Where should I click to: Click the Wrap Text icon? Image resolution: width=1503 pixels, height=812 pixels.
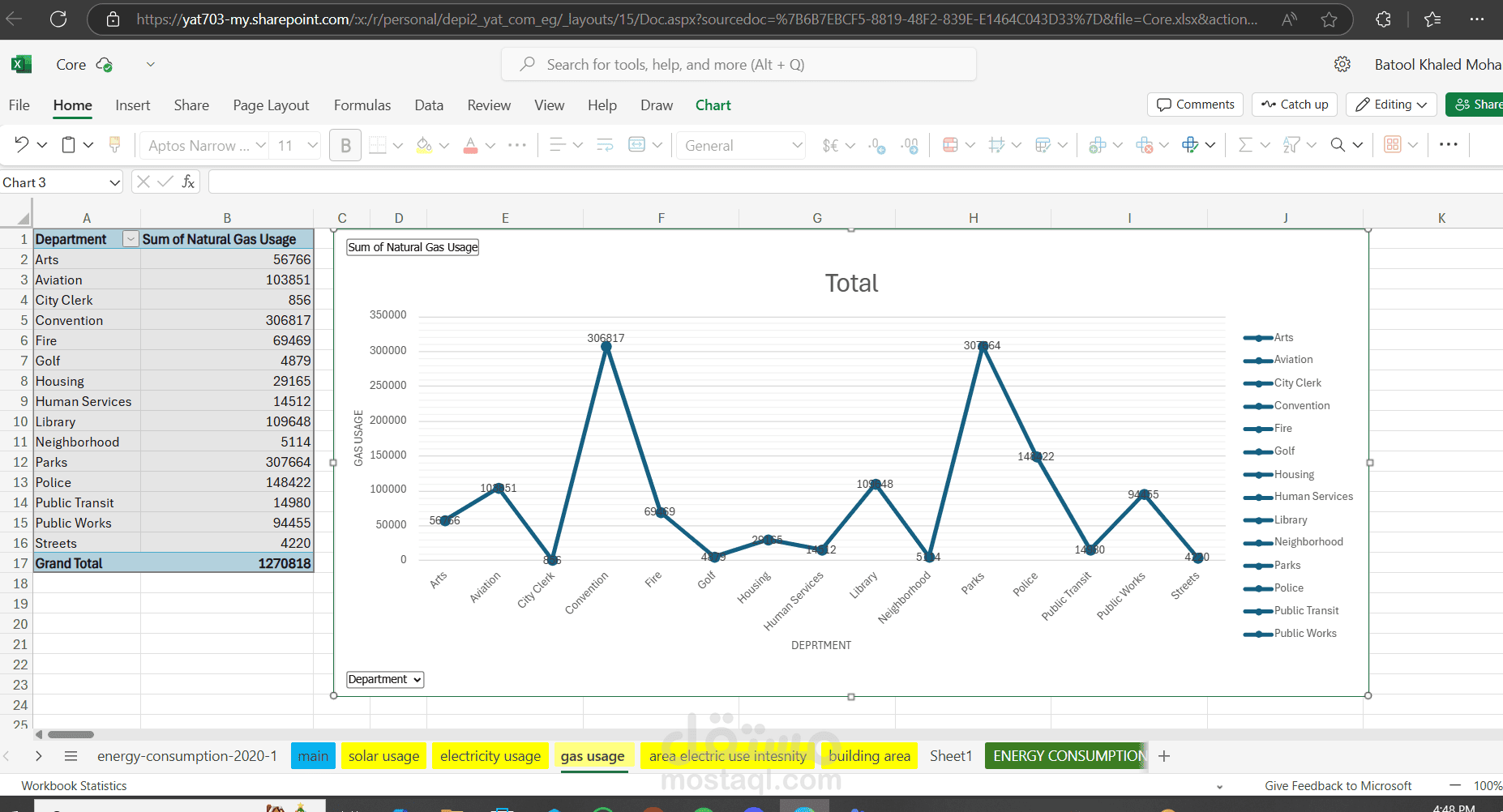tap(605, 145)
